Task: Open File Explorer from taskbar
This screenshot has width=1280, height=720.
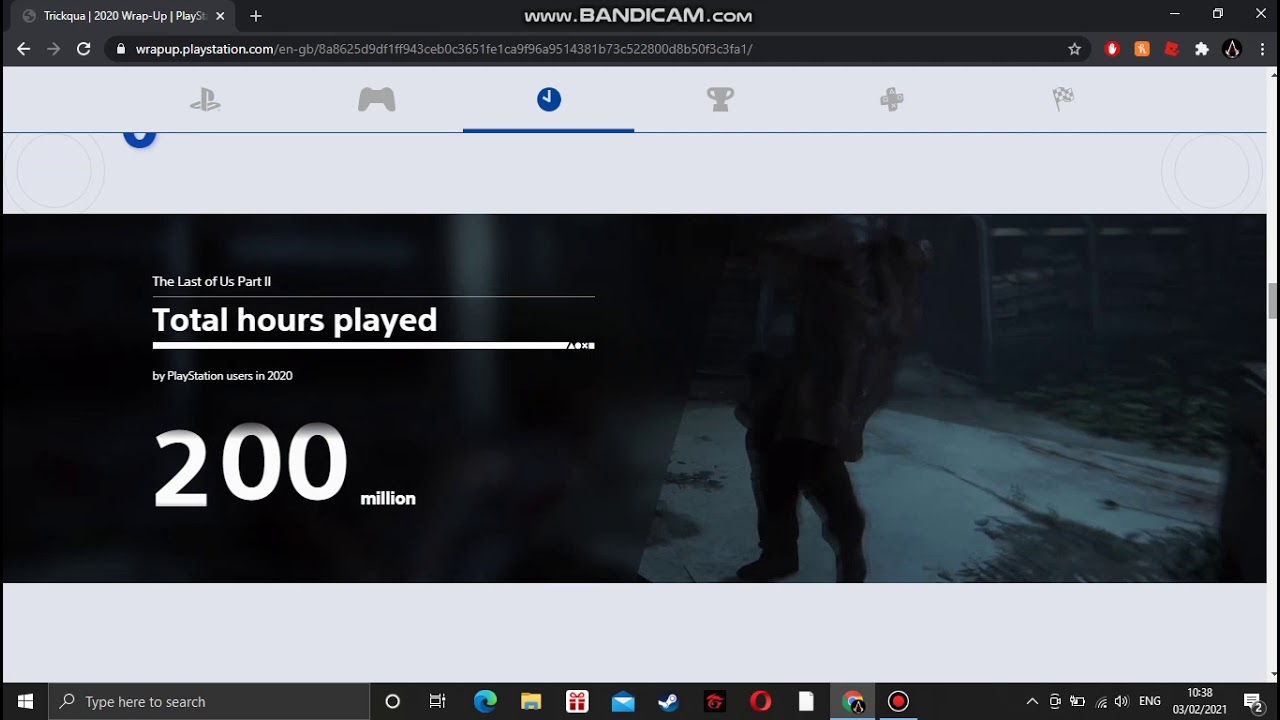Action: 531,701
